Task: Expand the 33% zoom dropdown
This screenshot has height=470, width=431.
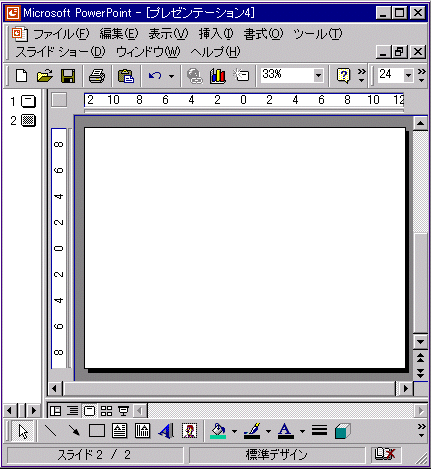Action: [318, 76]
